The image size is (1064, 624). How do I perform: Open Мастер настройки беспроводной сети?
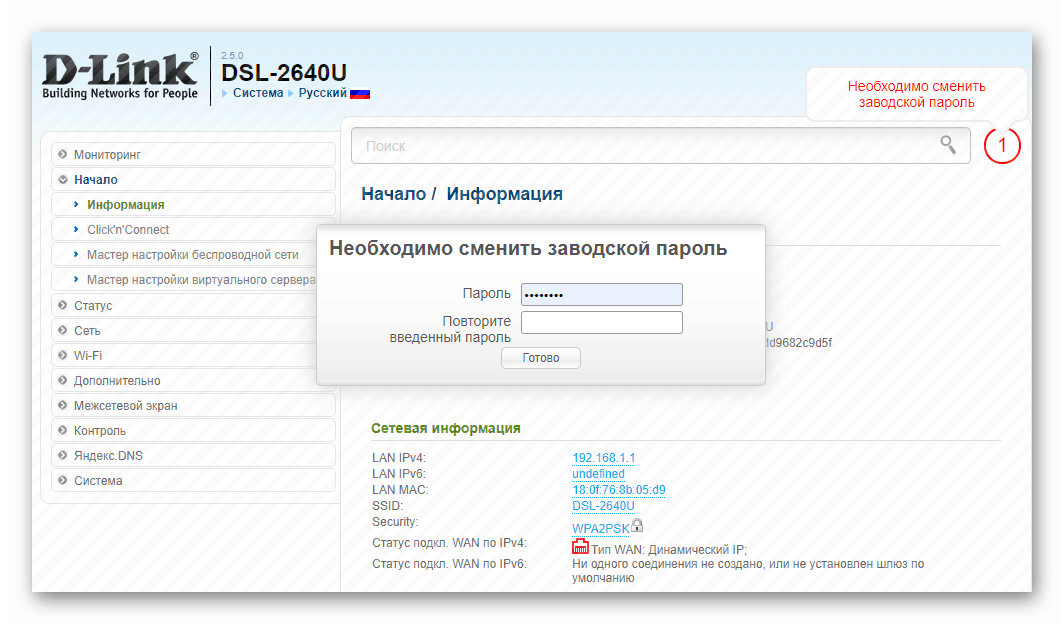click(193, 255)
